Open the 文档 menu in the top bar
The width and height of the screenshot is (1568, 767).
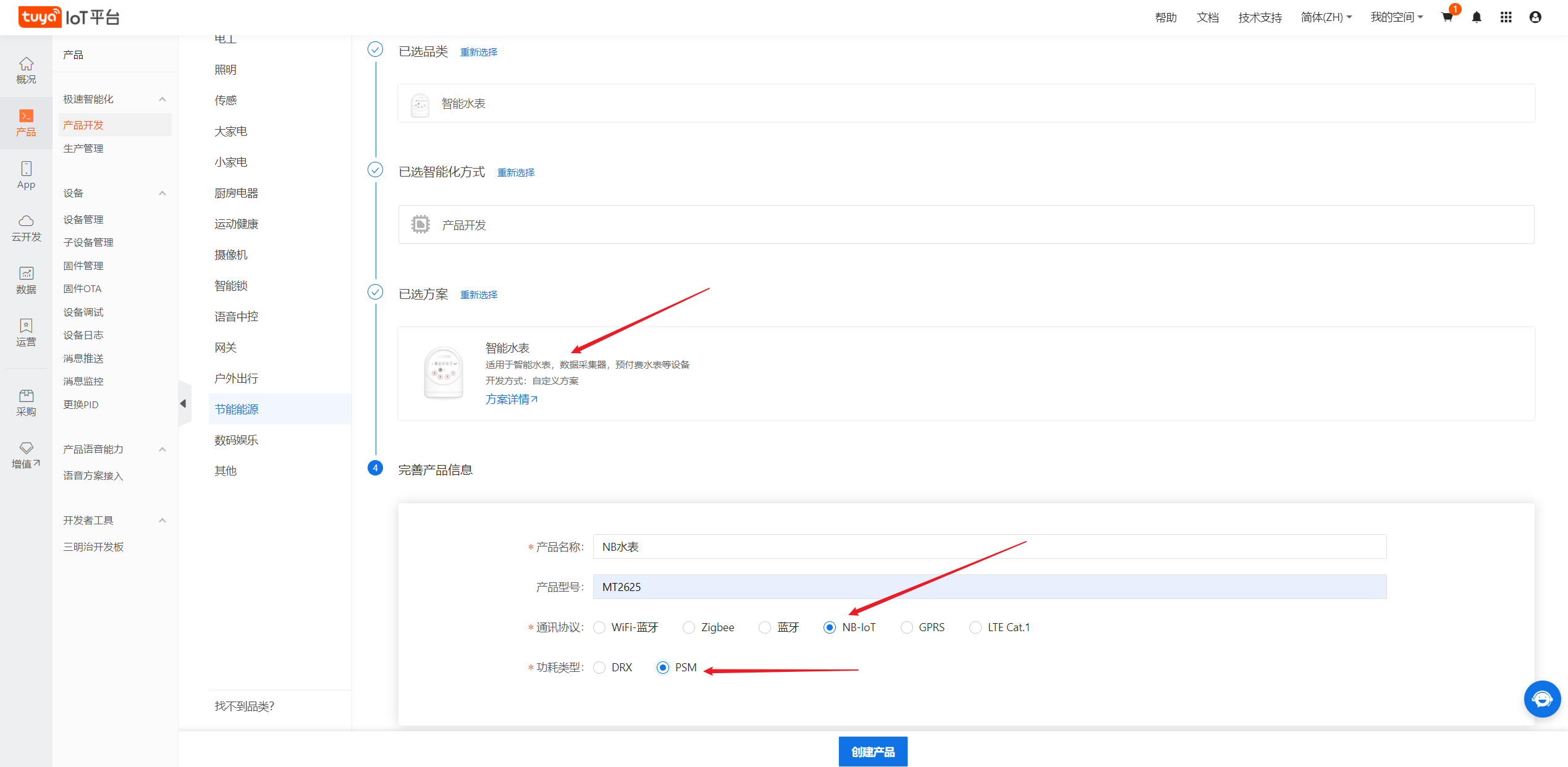[x=1207, y=17]
